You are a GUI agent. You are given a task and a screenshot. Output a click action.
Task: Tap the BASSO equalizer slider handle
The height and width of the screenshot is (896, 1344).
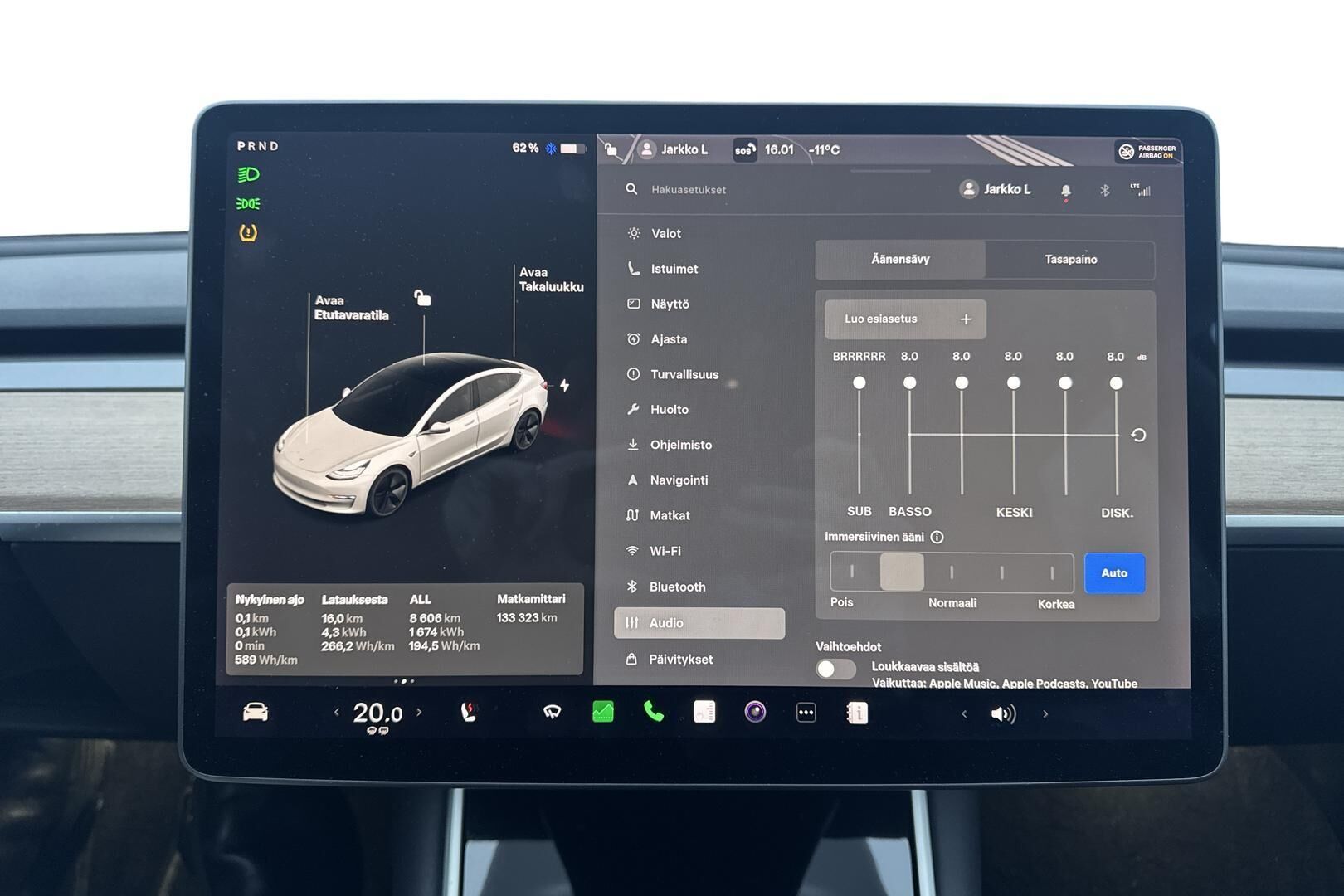pos(910,382)
